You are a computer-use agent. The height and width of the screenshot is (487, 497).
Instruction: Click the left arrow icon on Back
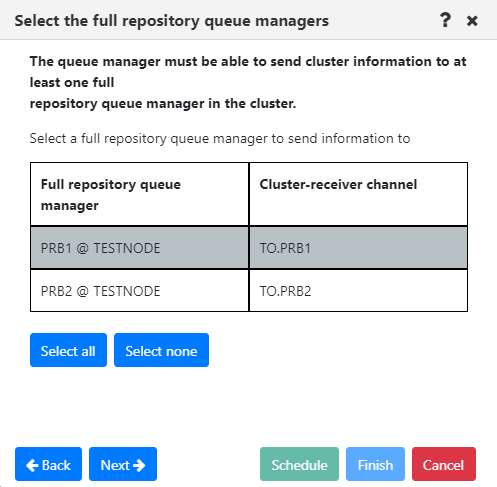[32, 465]
